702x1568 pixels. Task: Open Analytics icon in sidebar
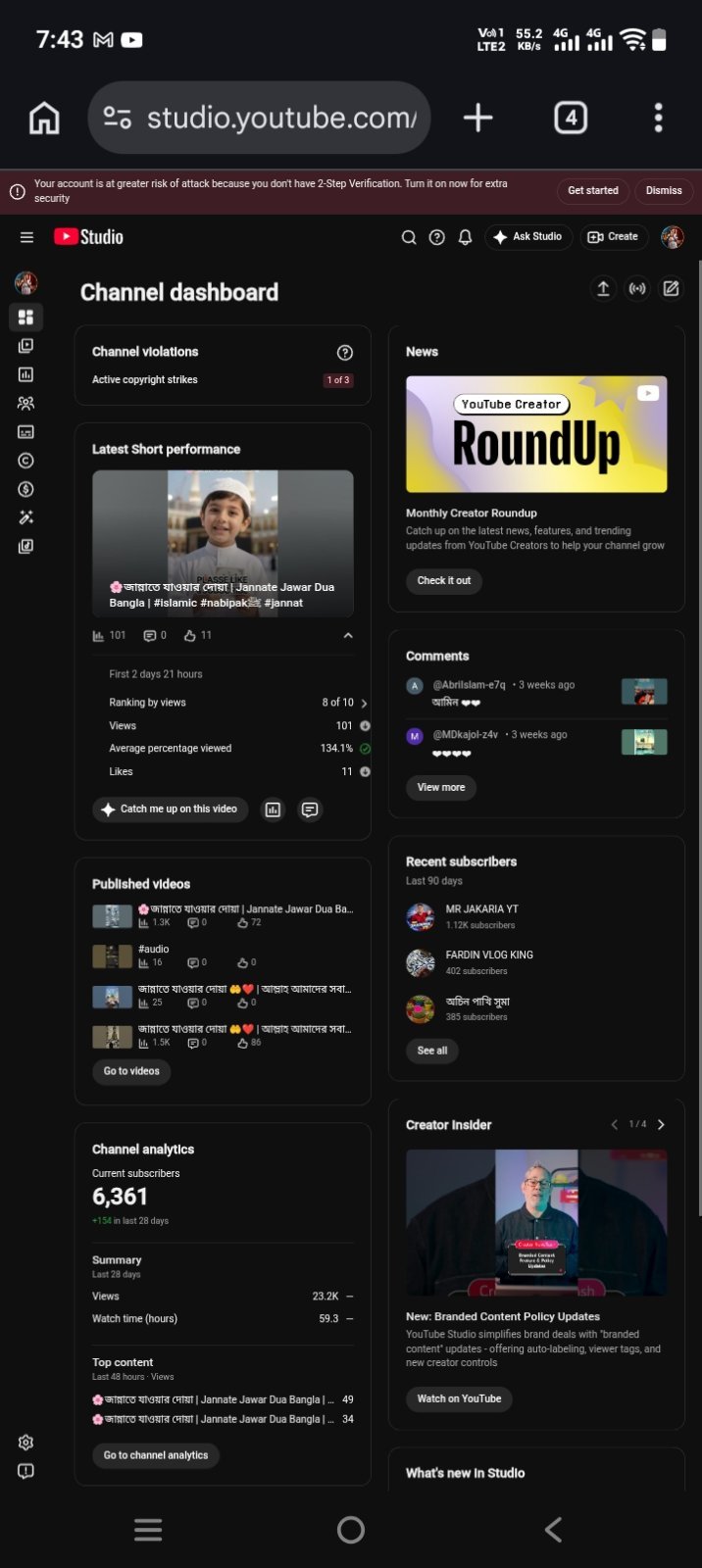[26, 374]
